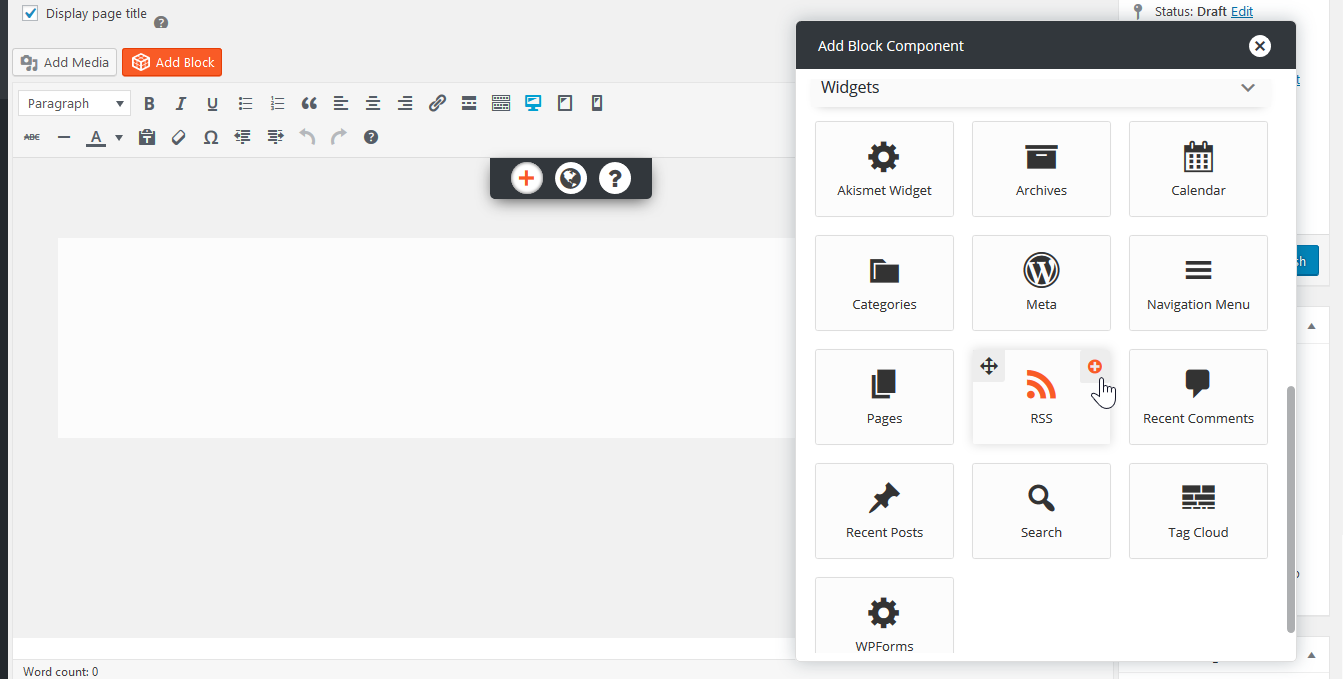Image resolution: width=1343 pixels, height=679 pixels.
Task: Click the question mark in floating bar
Action: pyautogui.click(x=615, y=179)
